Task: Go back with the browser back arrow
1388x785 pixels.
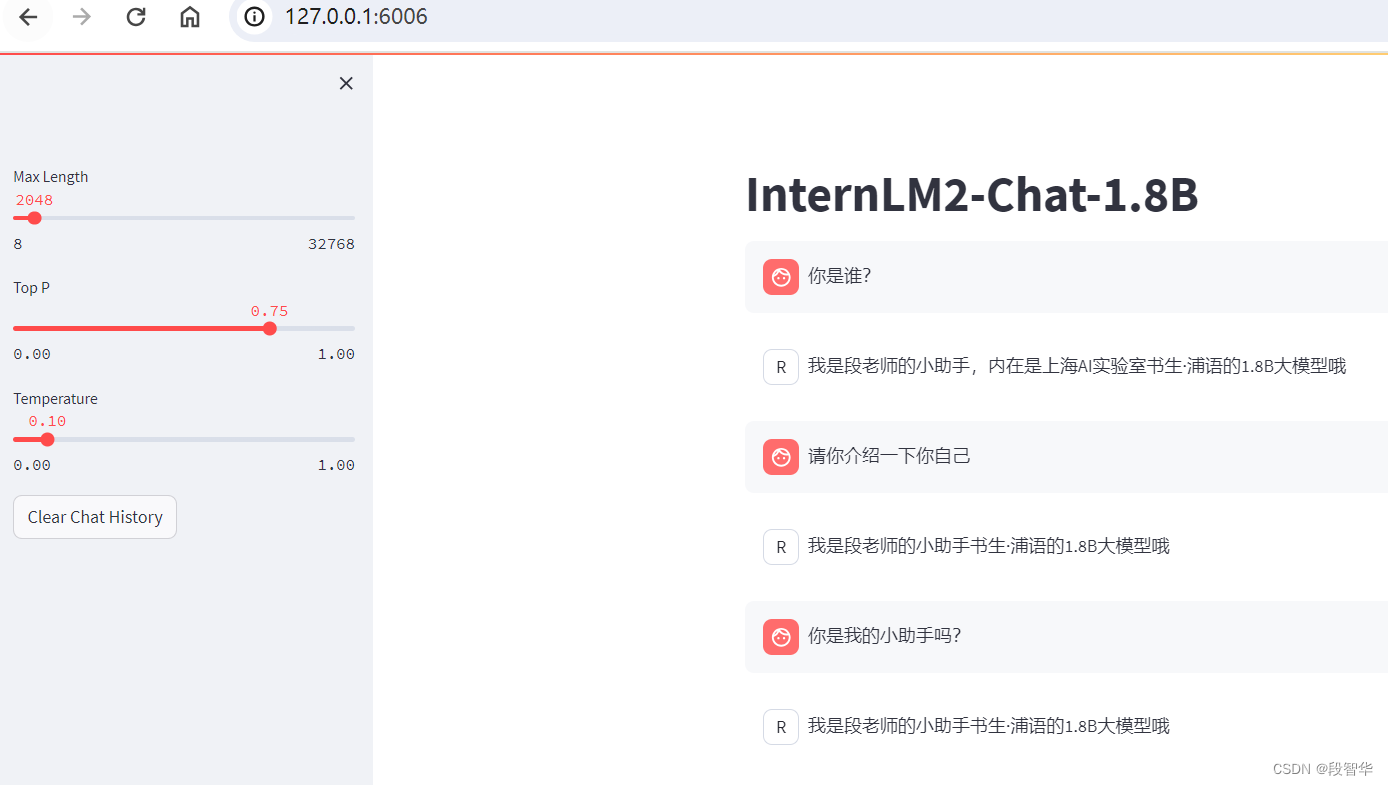Action: (28, 17)
